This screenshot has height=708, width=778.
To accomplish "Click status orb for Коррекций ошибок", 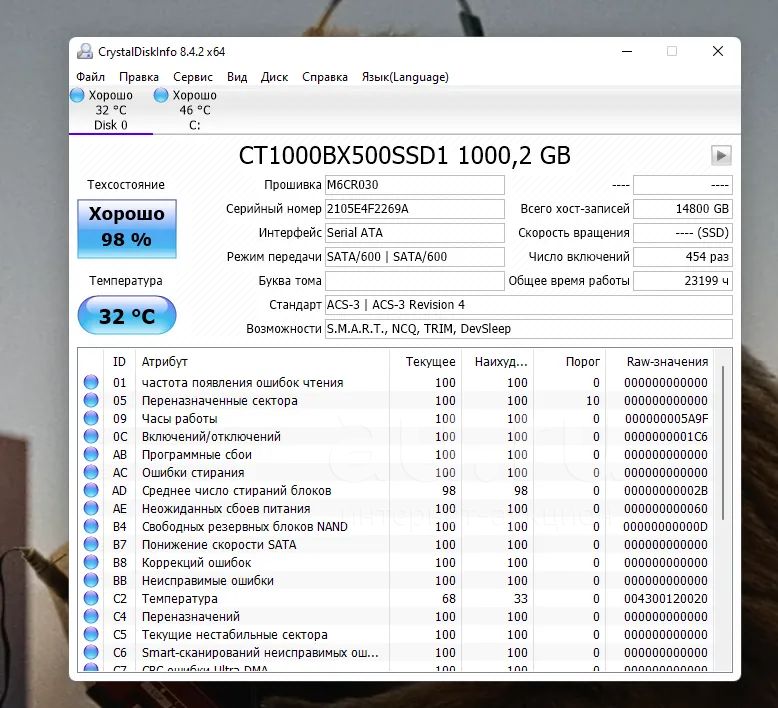I will click(91, 562).
